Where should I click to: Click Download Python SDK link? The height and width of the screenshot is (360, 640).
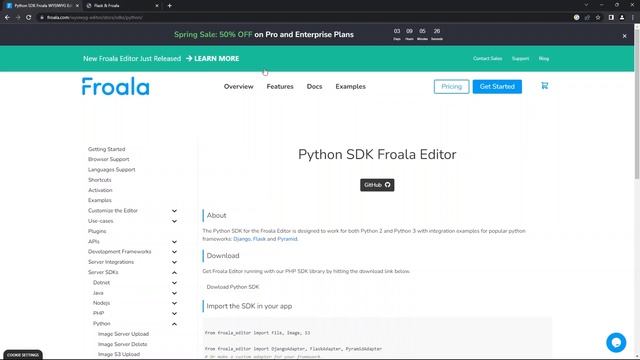[x=233, y=287]
